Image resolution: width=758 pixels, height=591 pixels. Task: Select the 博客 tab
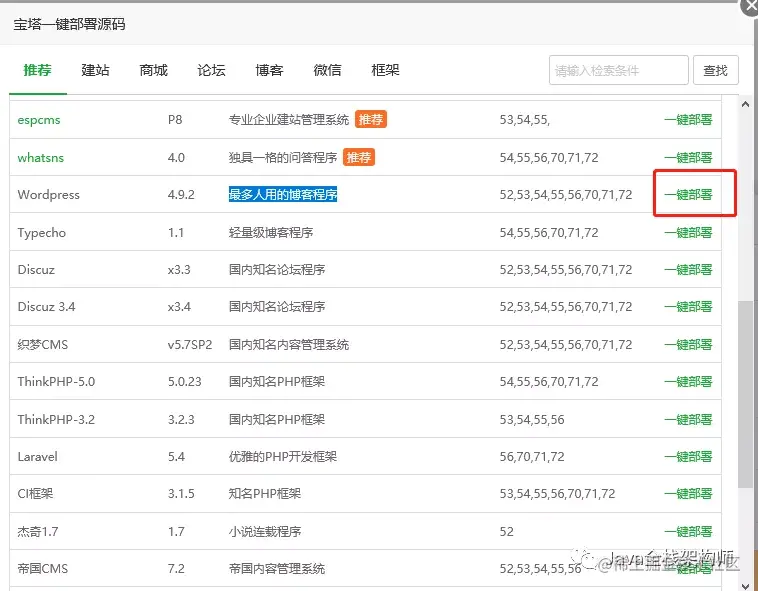269,71
